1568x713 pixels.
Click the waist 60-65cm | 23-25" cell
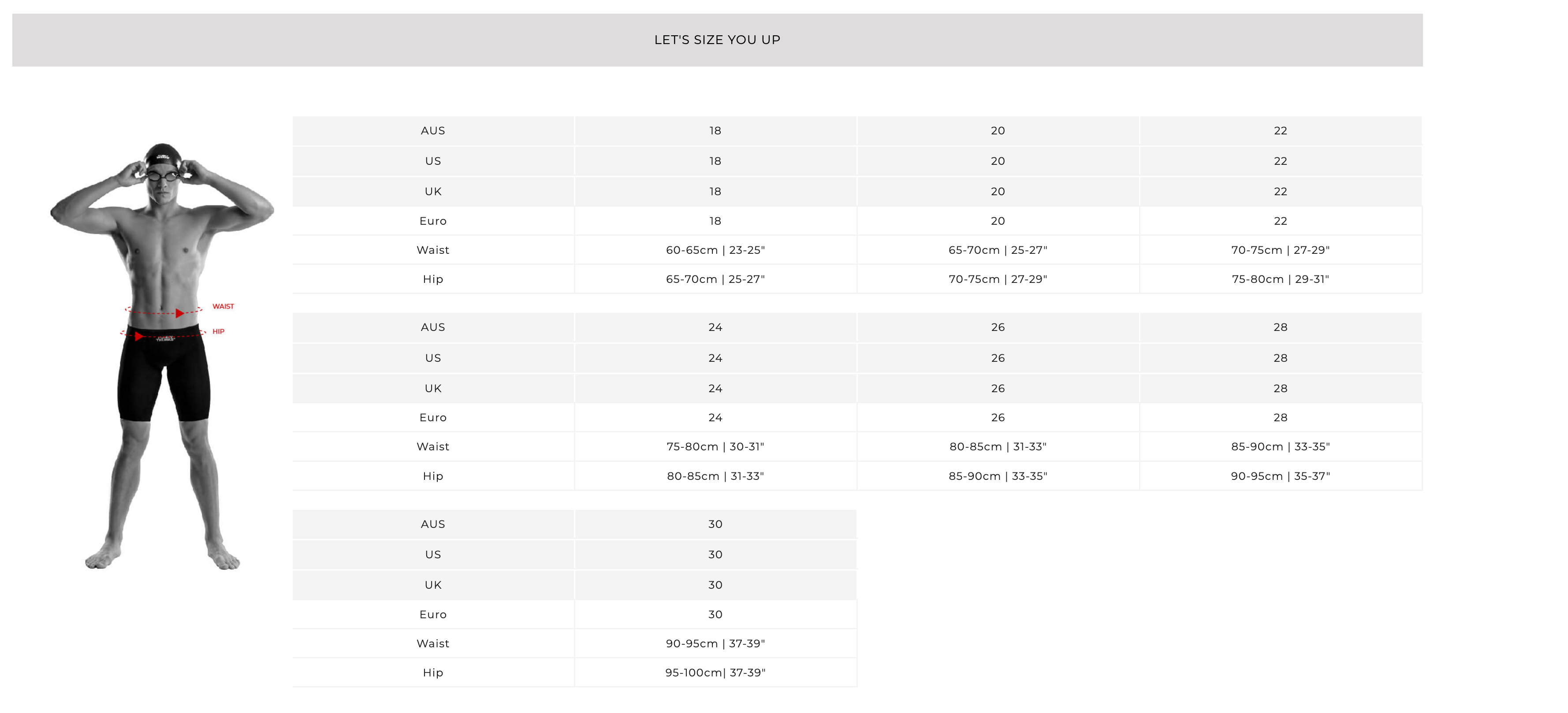point(715,250)
